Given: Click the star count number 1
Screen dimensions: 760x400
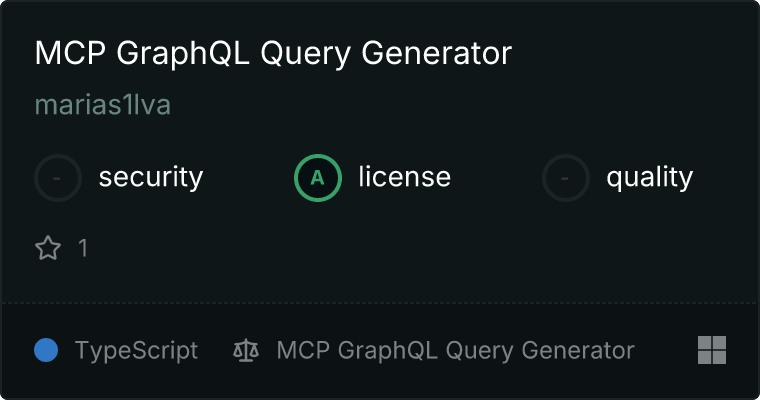Looking at the screenshot, I should tap(83, 248).
